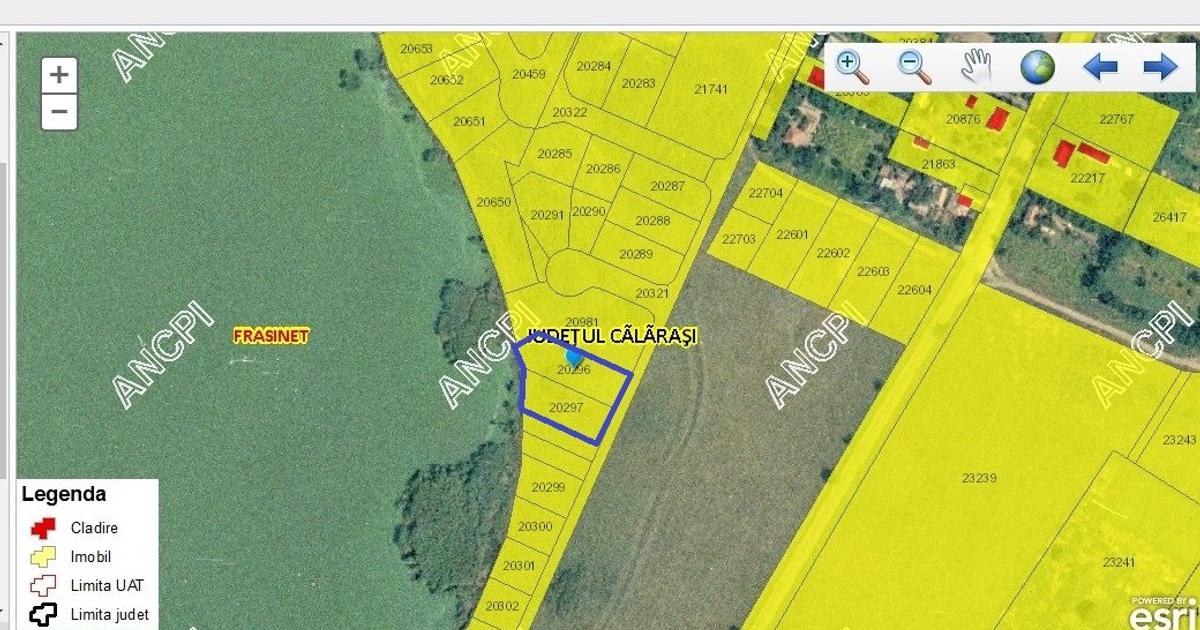Image resolution: width=1200 pixels, height=630 pixels.
Task: Click the red Cladire legend symbol
Action: 43,528
